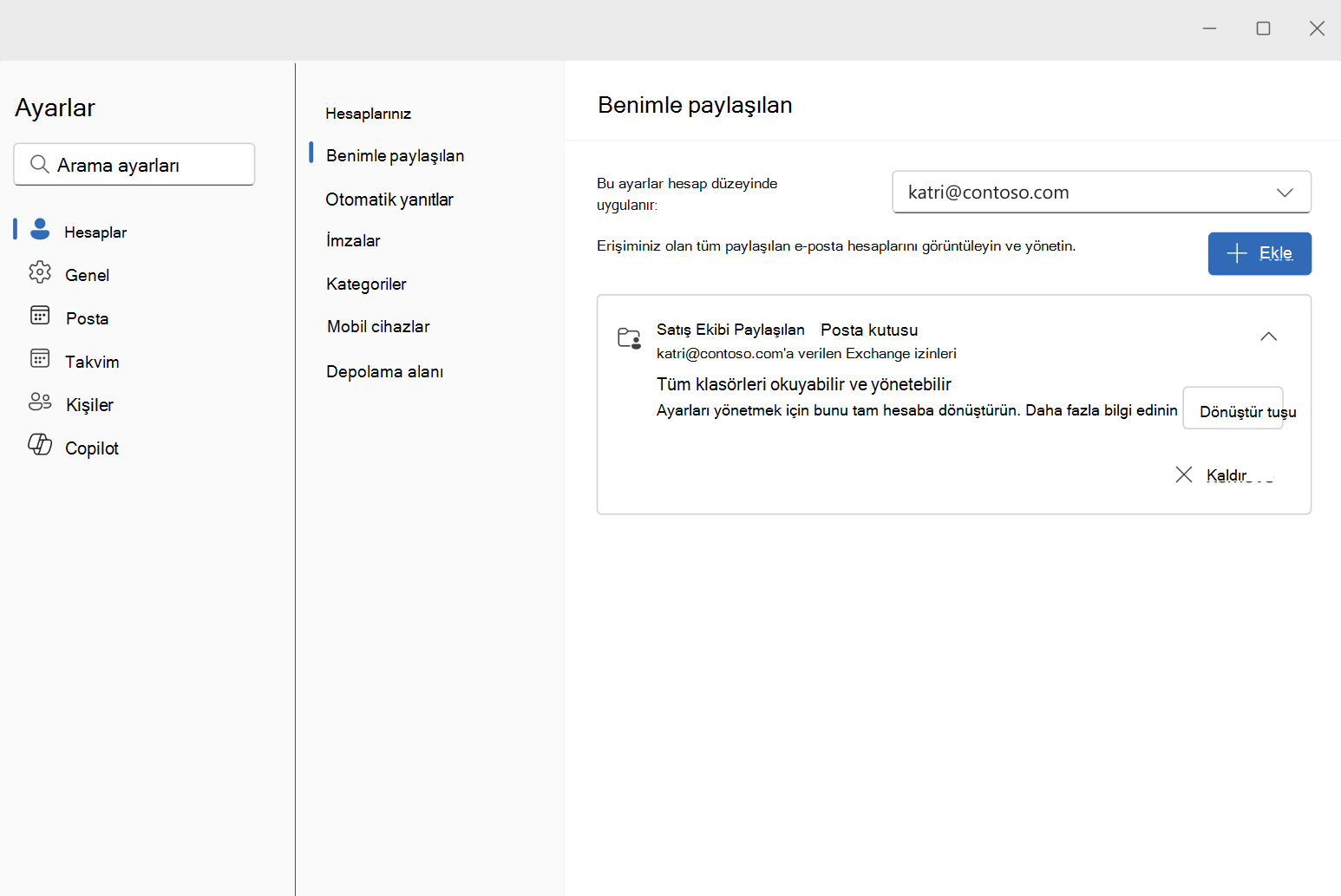Image resolution: width=1341 pixels, height=896 pixels.
Task: Click "Tüm klasörleri okuyabilir ve yönetebilir" text
Action: [804, 384]
